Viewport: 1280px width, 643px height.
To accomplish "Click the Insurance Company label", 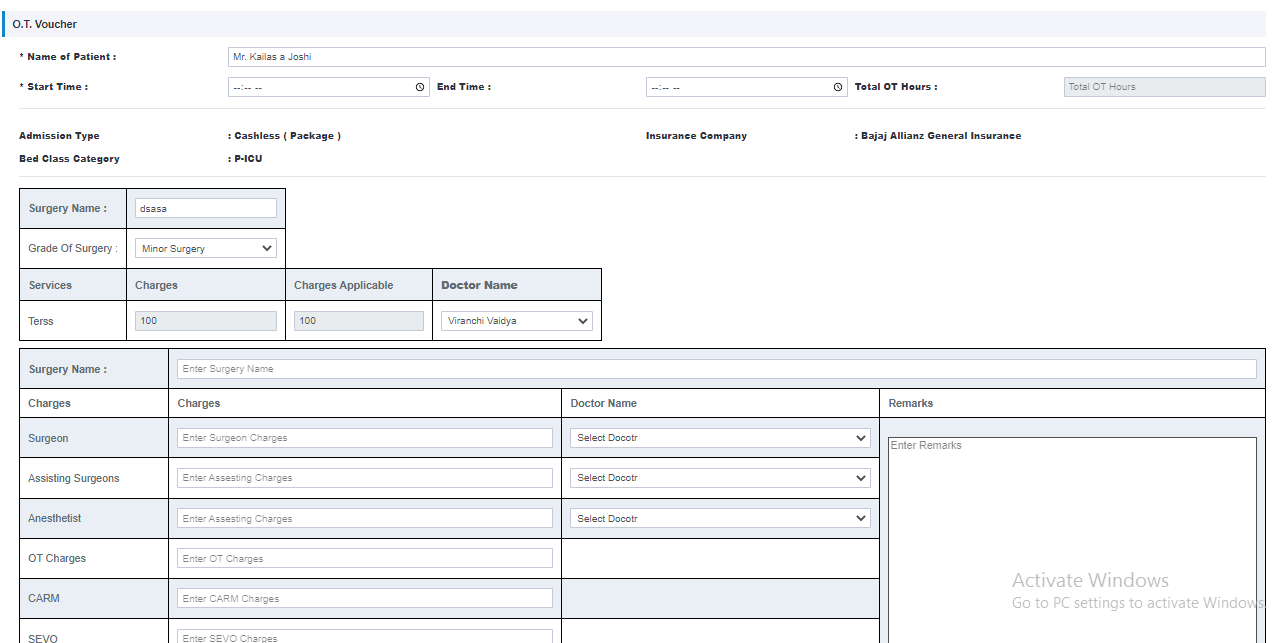I will coord(696,136).
